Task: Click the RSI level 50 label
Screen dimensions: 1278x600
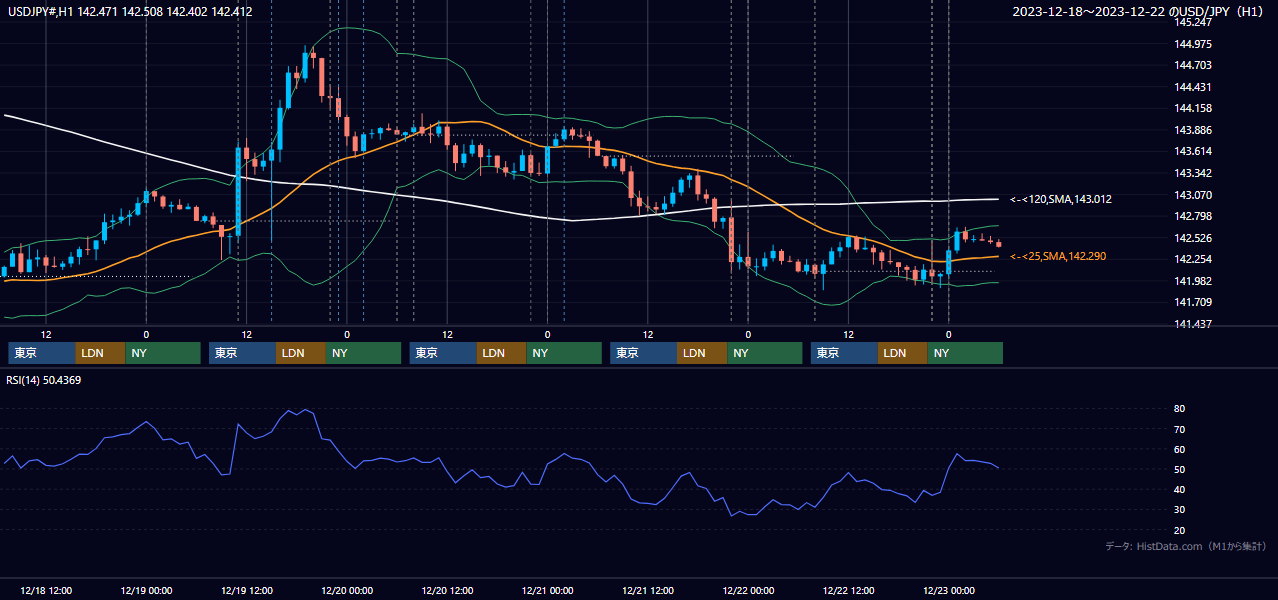Action: point(1180,469)
